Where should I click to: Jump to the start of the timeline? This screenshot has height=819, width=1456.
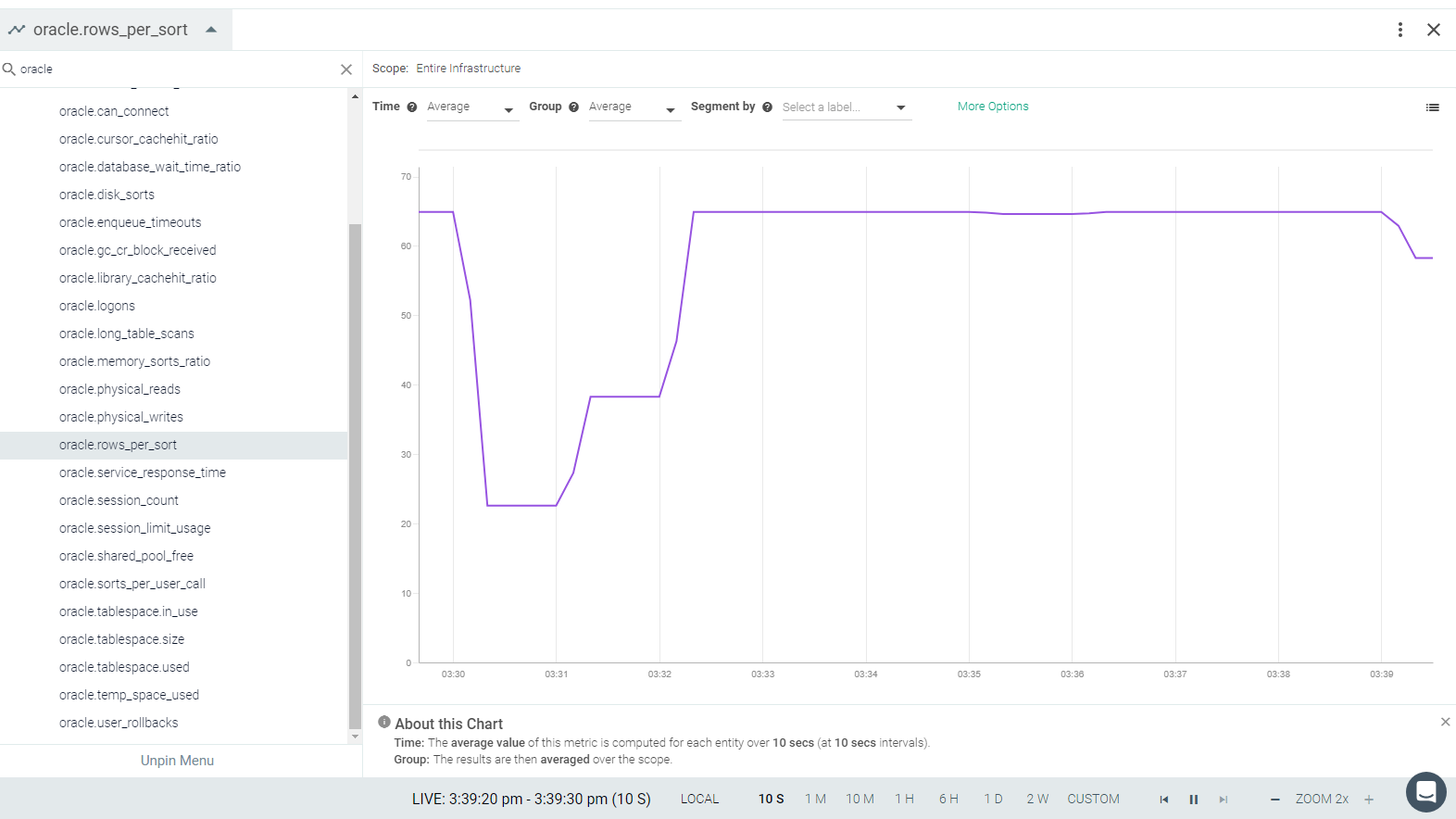[1164, 800]
